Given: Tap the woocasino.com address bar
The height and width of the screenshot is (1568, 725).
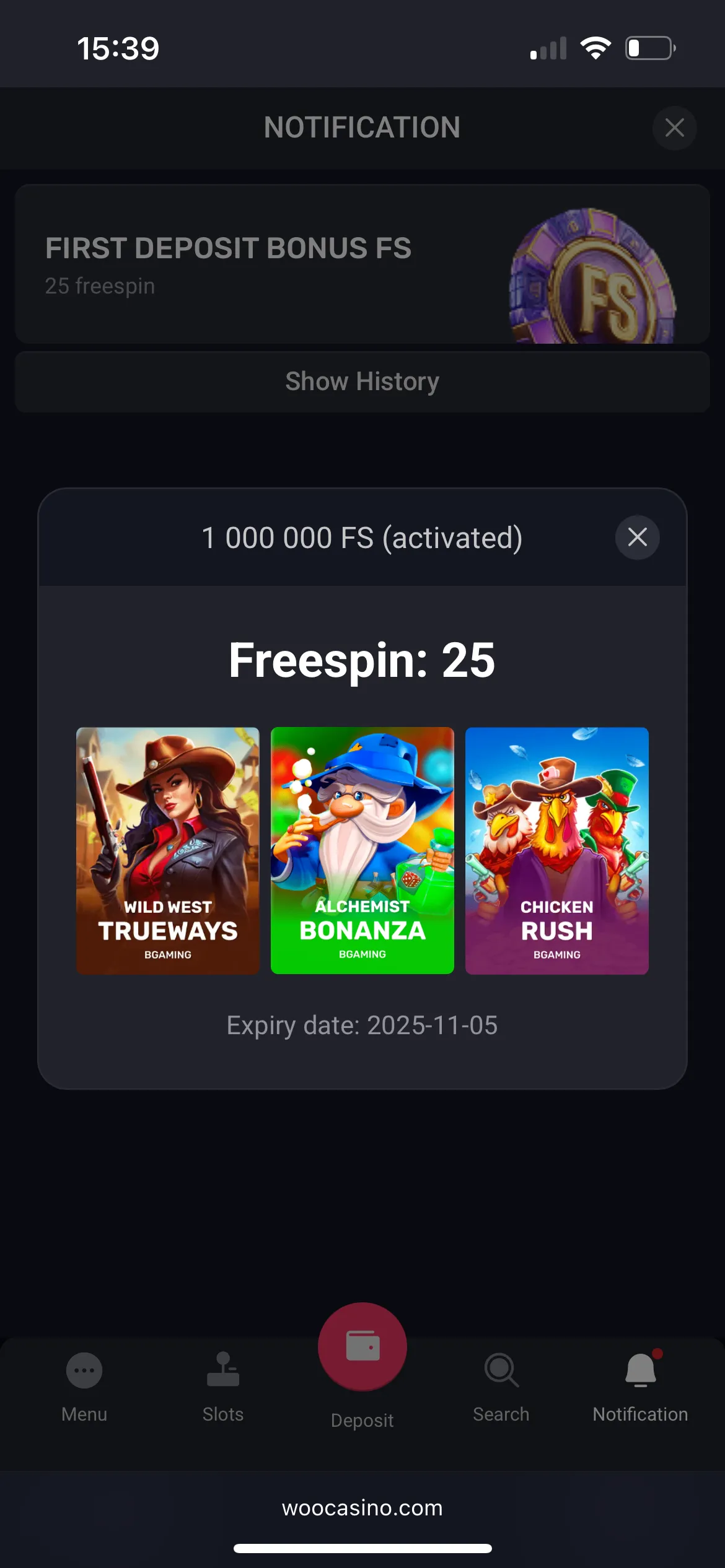Looking at the screenshot, I should pyautogui.click(x=362, y=1507).
